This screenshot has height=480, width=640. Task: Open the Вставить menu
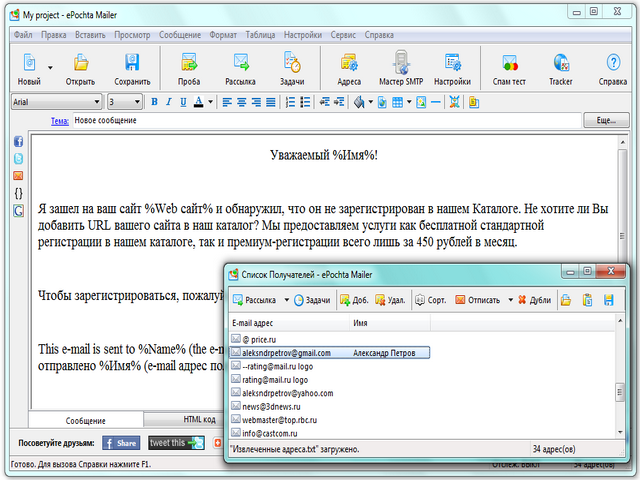coord(90,35)
